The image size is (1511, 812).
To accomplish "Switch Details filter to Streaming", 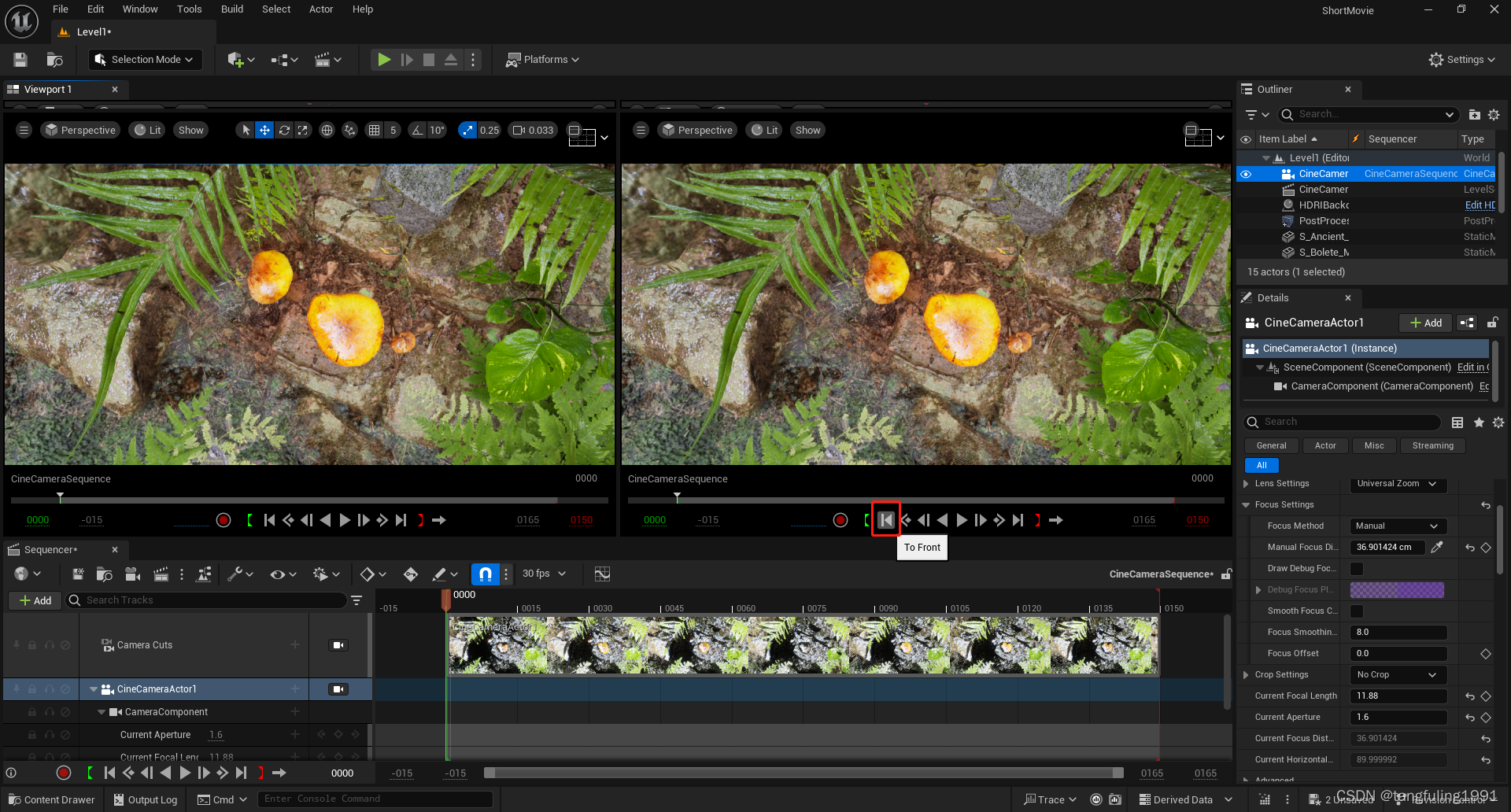I will pyautogui.click(x=1432, y=446).
